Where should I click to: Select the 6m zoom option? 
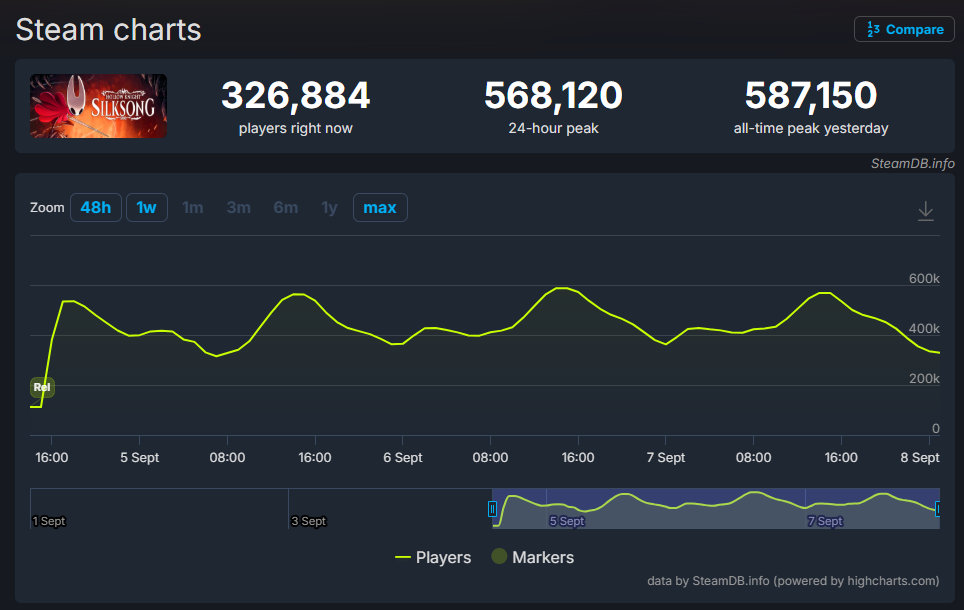click(x=286, y=207)
